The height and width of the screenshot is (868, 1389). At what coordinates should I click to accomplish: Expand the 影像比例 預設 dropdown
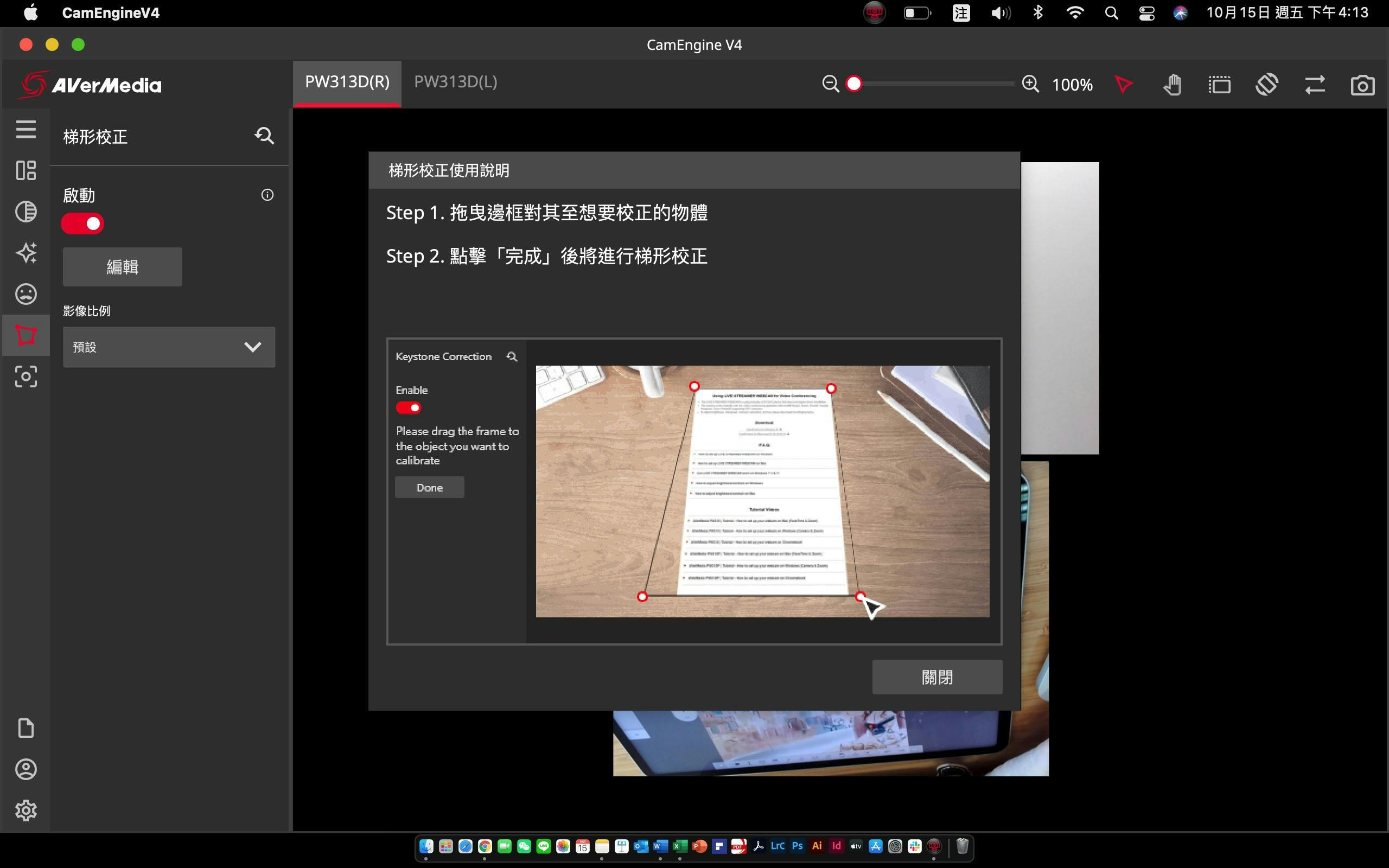(x=169, y=347)
